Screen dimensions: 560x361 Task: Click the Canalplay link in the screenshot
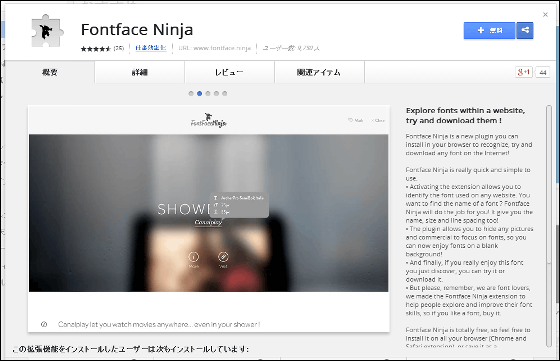208,222
